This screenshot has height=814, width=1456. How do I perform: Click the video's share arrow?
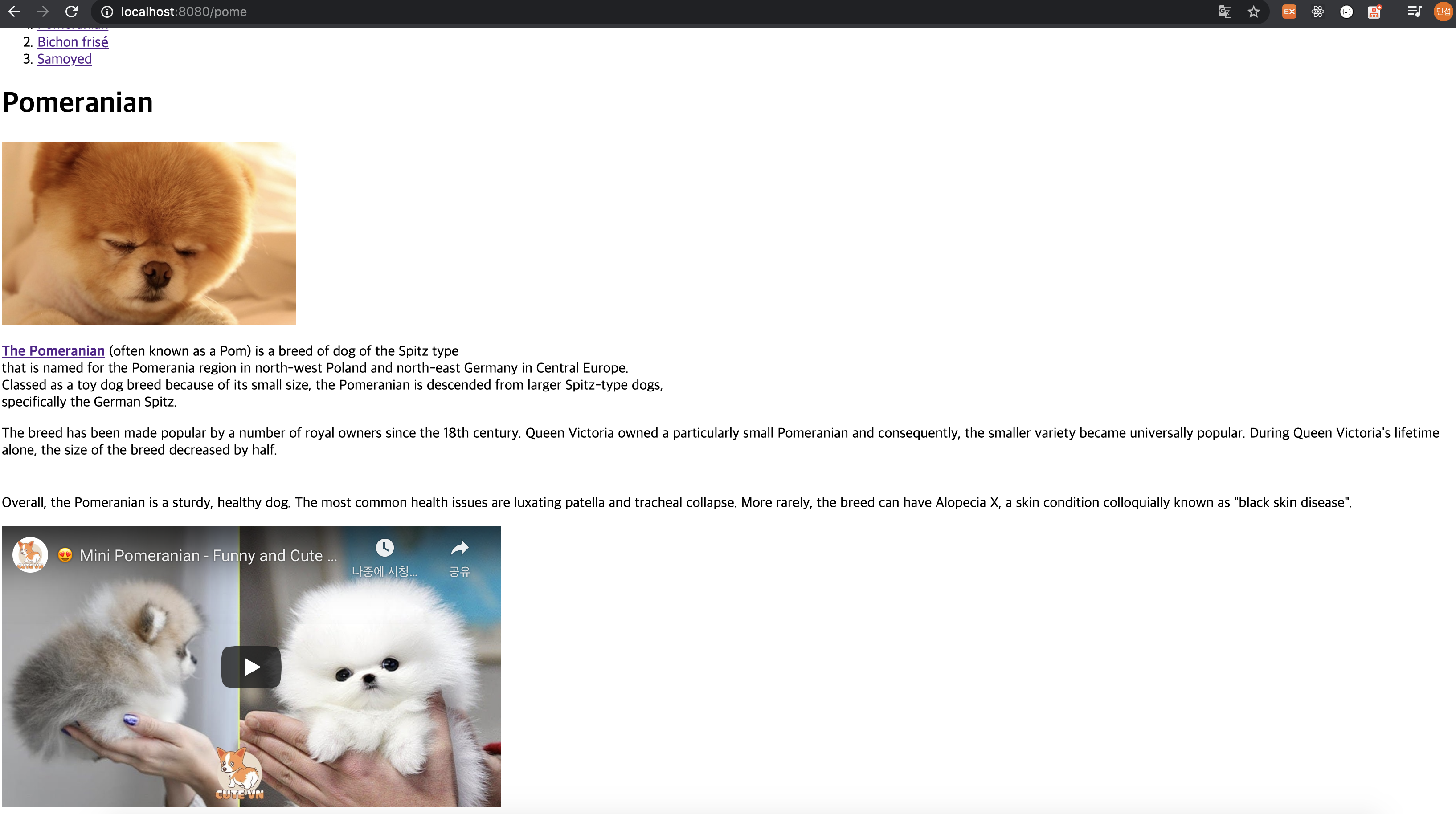[x=459, y=548]
